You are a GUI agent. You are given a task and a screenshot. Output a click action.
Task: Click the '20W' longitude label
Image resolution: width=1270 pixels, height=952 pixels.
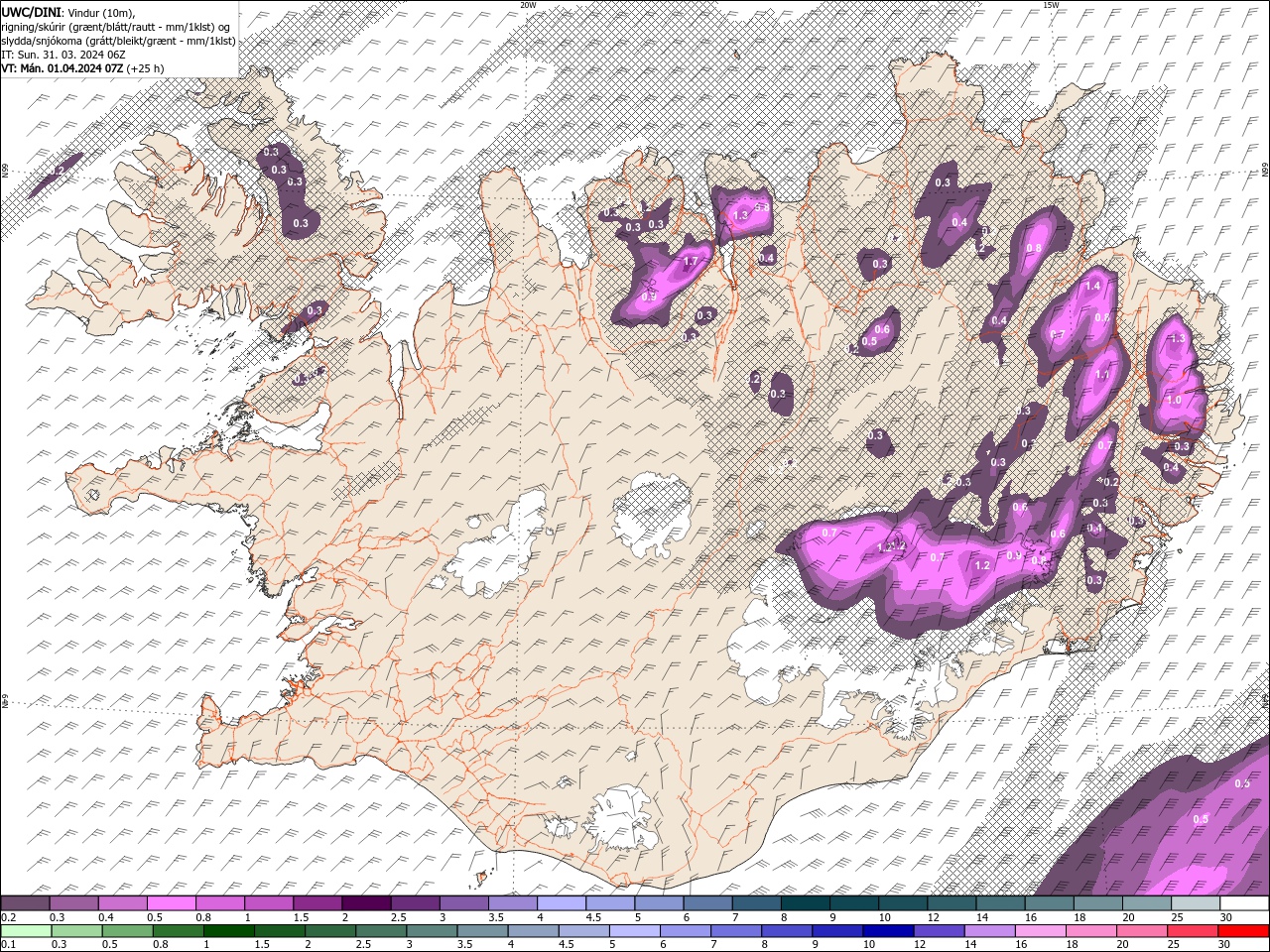[x=528, y=4]
